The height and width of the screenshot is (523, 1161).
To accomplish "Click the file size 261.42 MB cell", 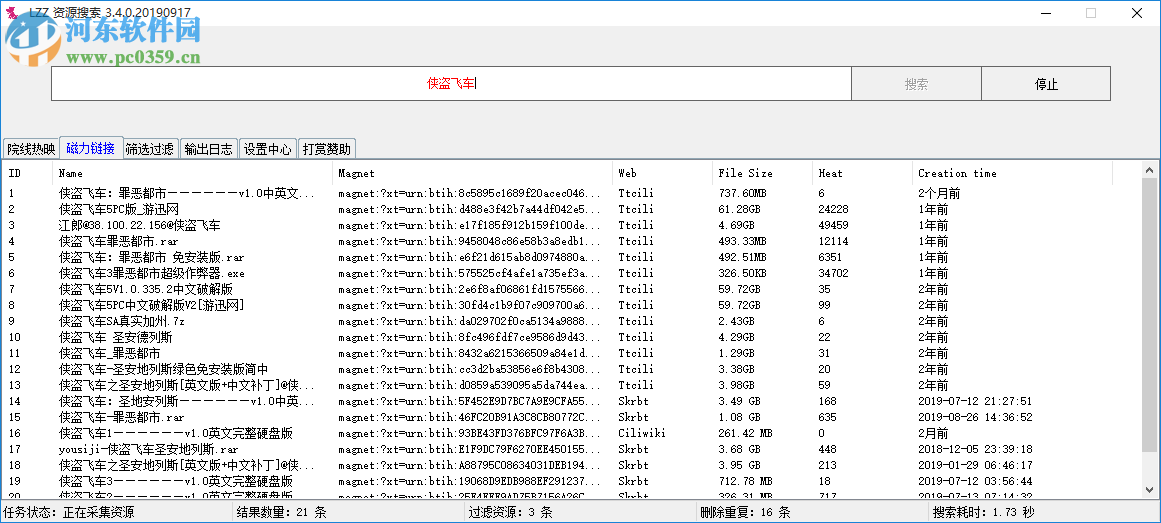I will (x=746, y=433).
